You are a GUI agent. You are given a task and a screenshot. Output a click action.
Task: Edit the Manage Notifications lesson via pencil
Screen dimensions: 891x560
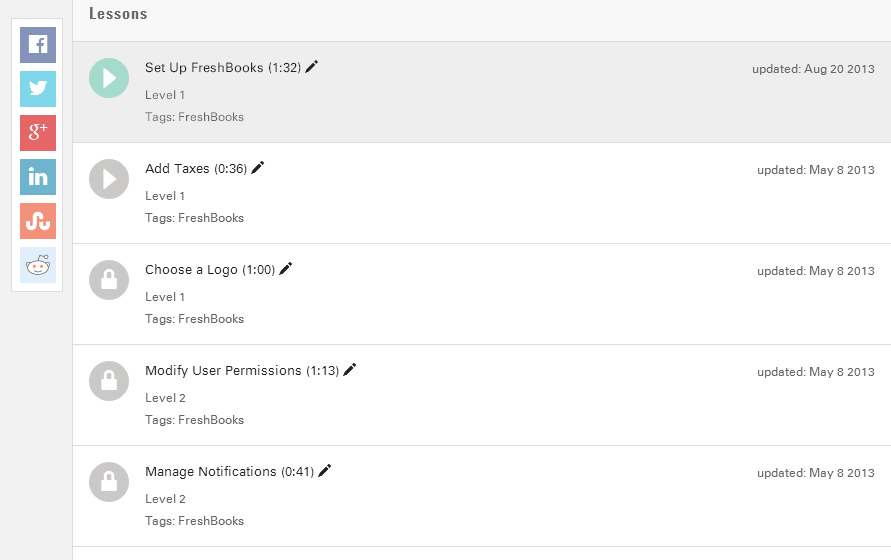point(324,471)
